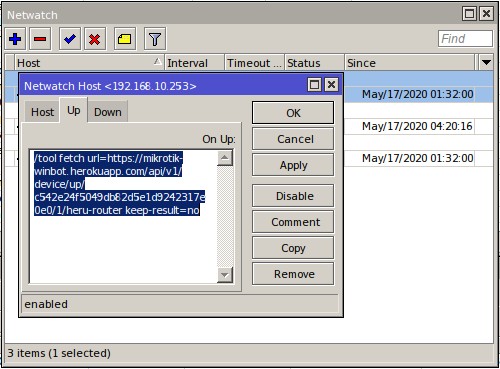Add comment with the yellow note icon
Viewport: 500px width, 369px height.
125,39
